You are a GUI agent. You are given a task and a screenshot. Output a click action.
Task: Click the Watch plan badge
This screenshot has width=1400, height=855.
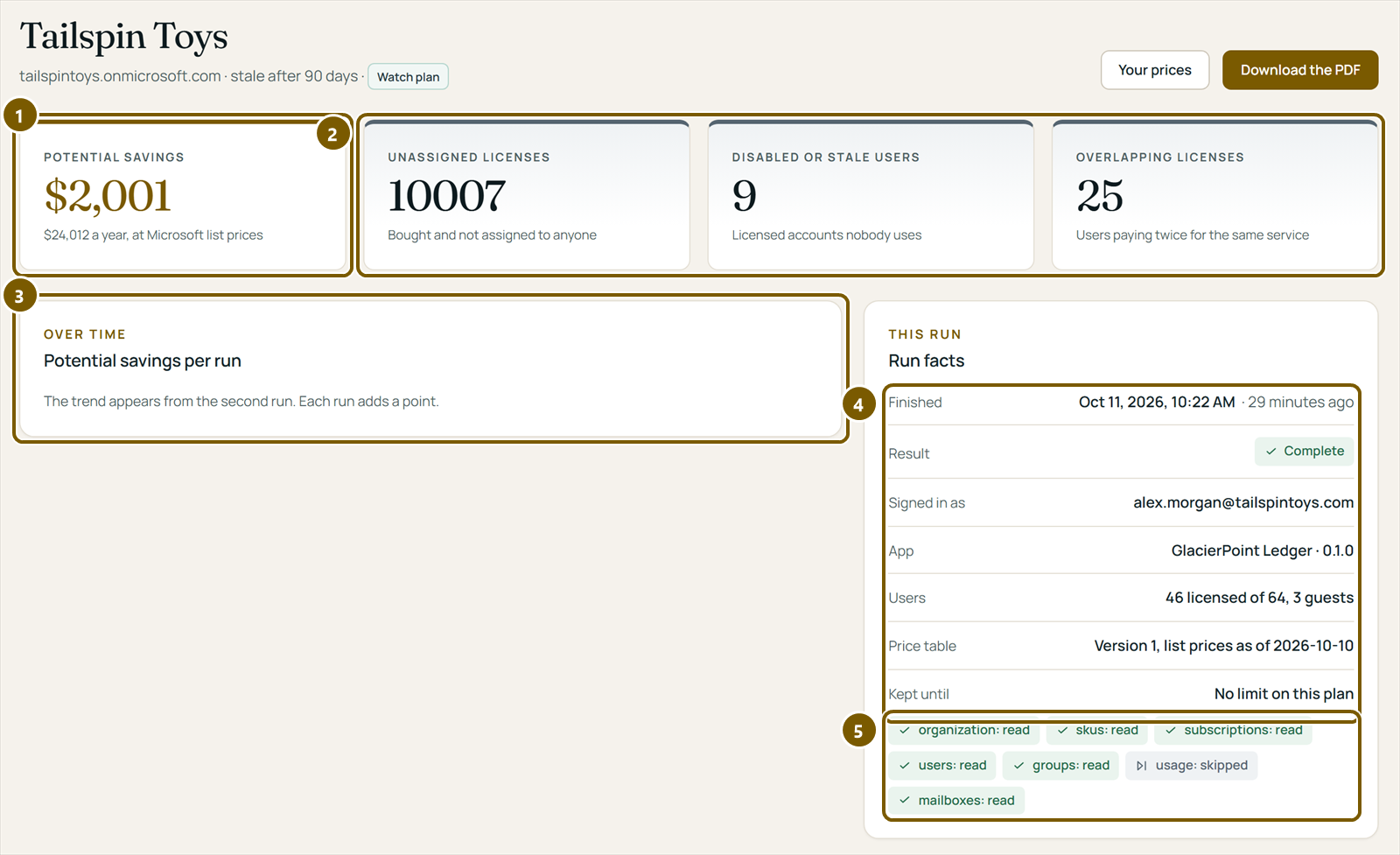point(408,77)
